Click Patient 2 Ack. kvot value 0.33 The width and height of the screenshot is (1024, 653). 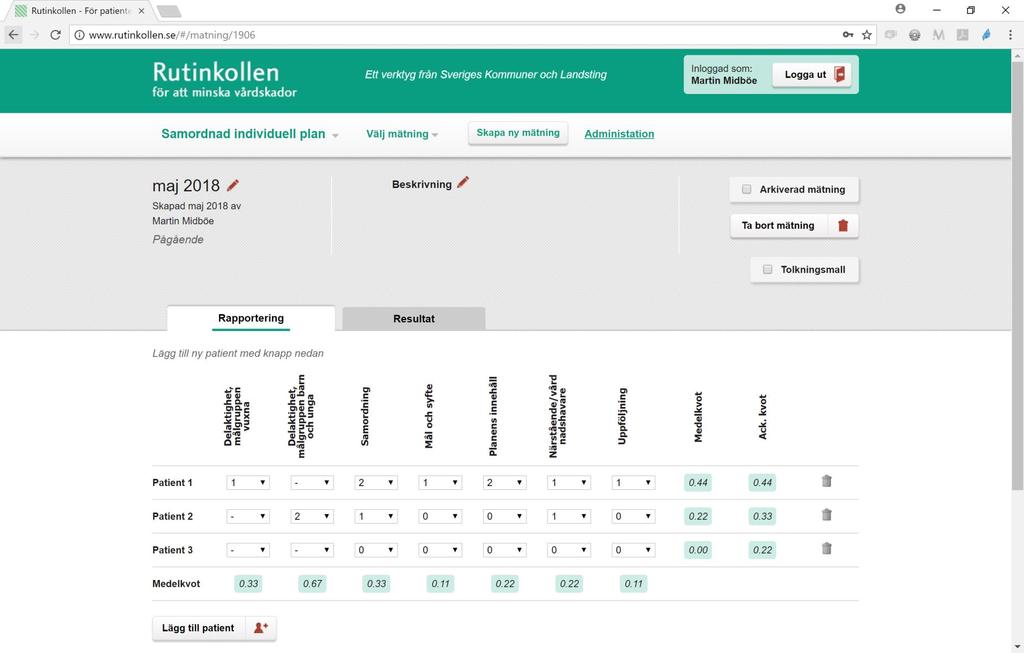(x=762, y=516)
